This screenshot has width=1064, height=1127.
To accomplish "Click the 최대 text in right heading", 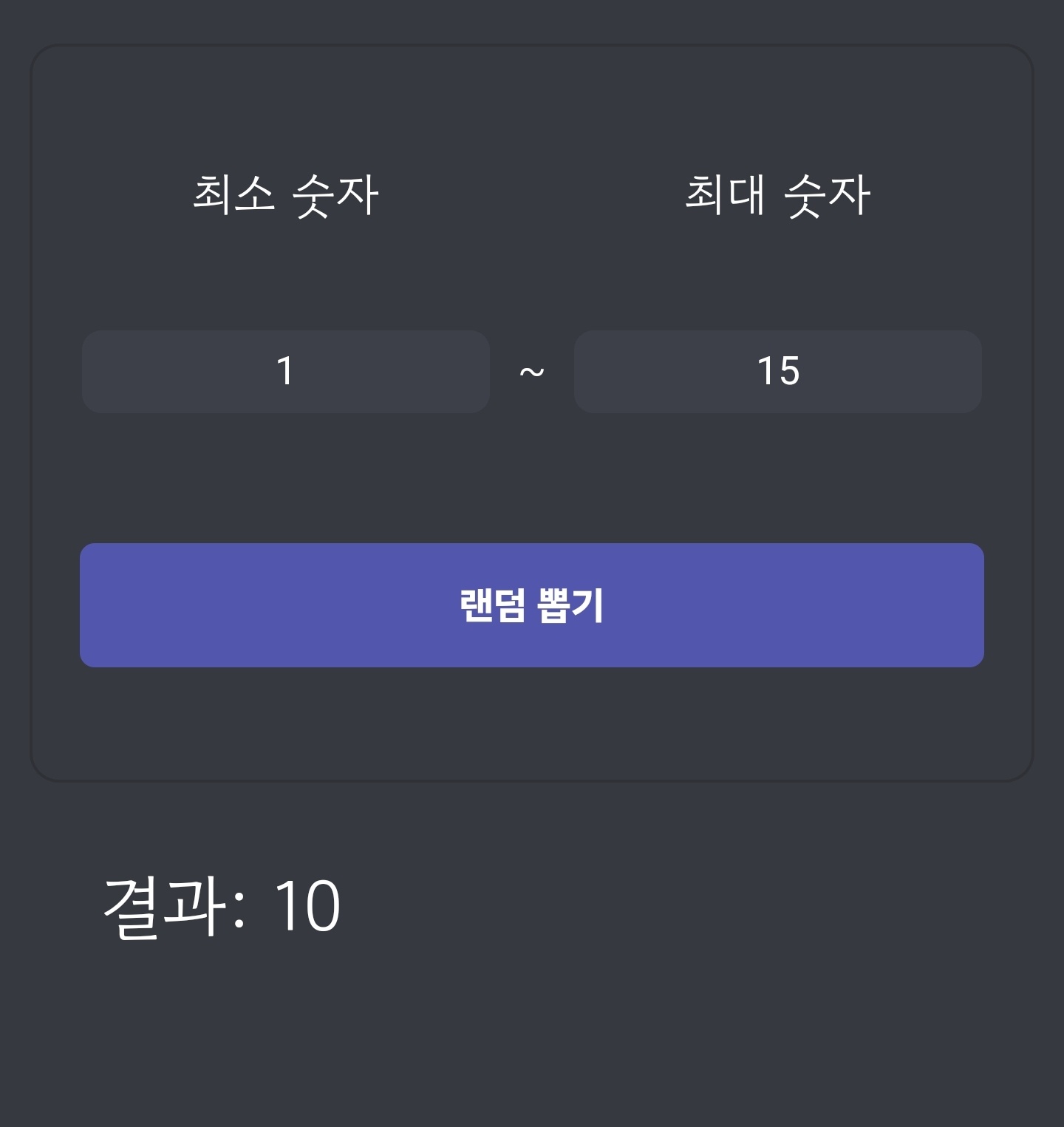I will 725,194.
